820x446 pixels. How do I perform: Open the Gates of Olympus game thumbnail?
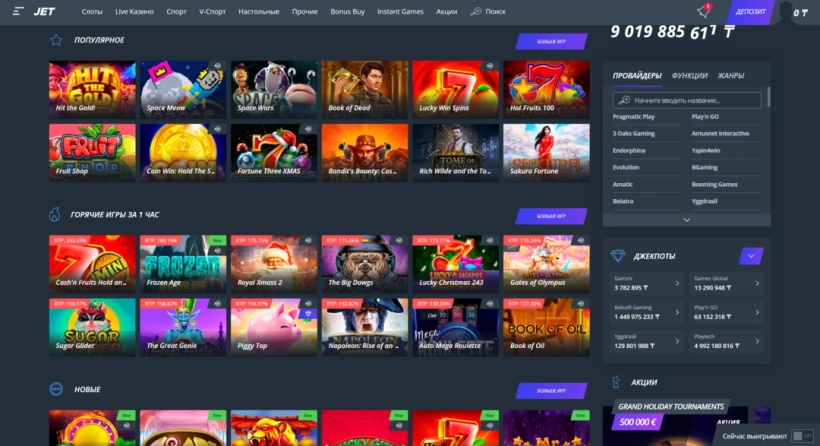(546, 262)
